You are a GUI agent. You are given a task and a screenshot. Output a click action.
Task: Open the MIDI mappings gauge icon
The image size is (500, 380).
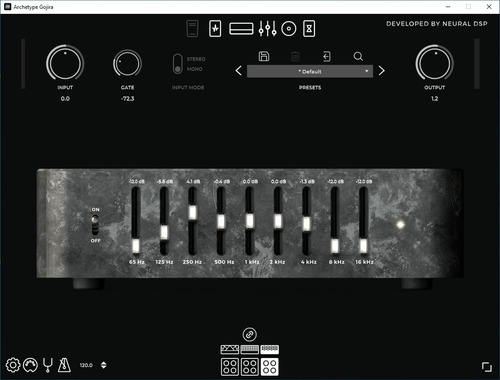point(30,365)
